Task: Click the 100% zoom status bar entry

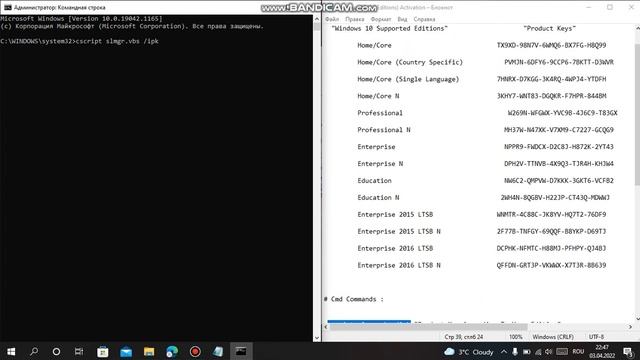Action: pyautogui.click(x=516, y=337)
